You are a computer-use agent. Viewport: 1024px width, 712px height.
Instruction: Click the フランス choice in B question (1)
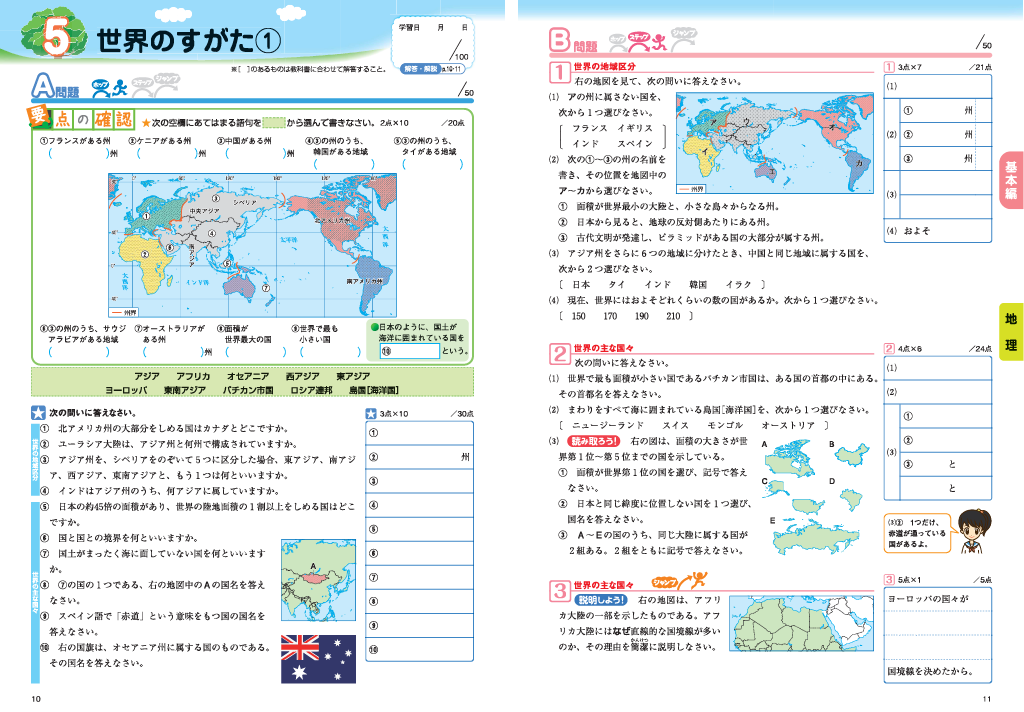(x=590, y=128)
